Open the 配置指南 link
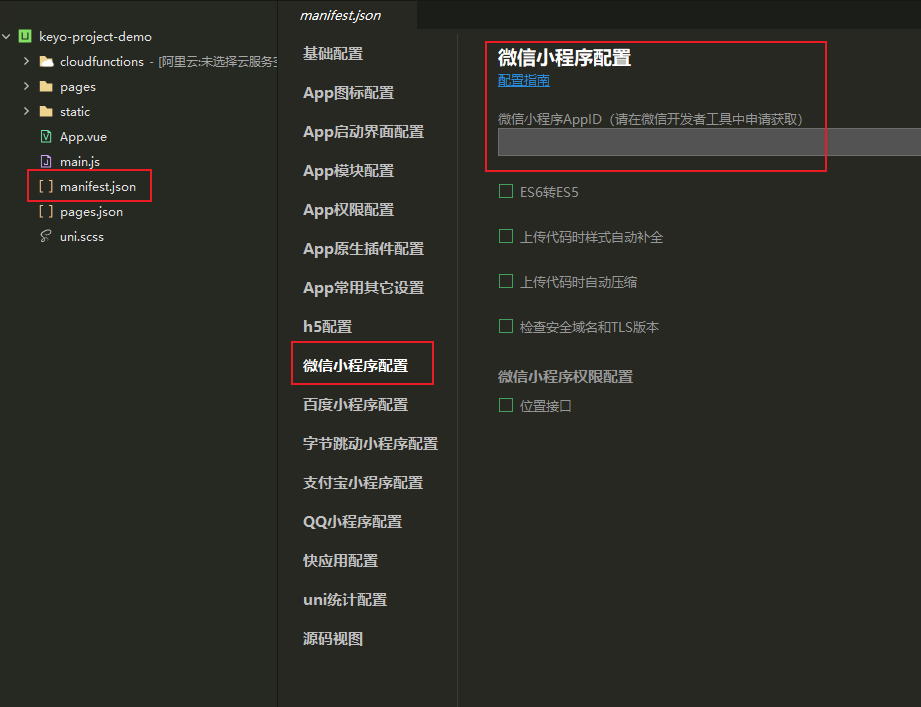The image size is (921, 707). point(524,80)
